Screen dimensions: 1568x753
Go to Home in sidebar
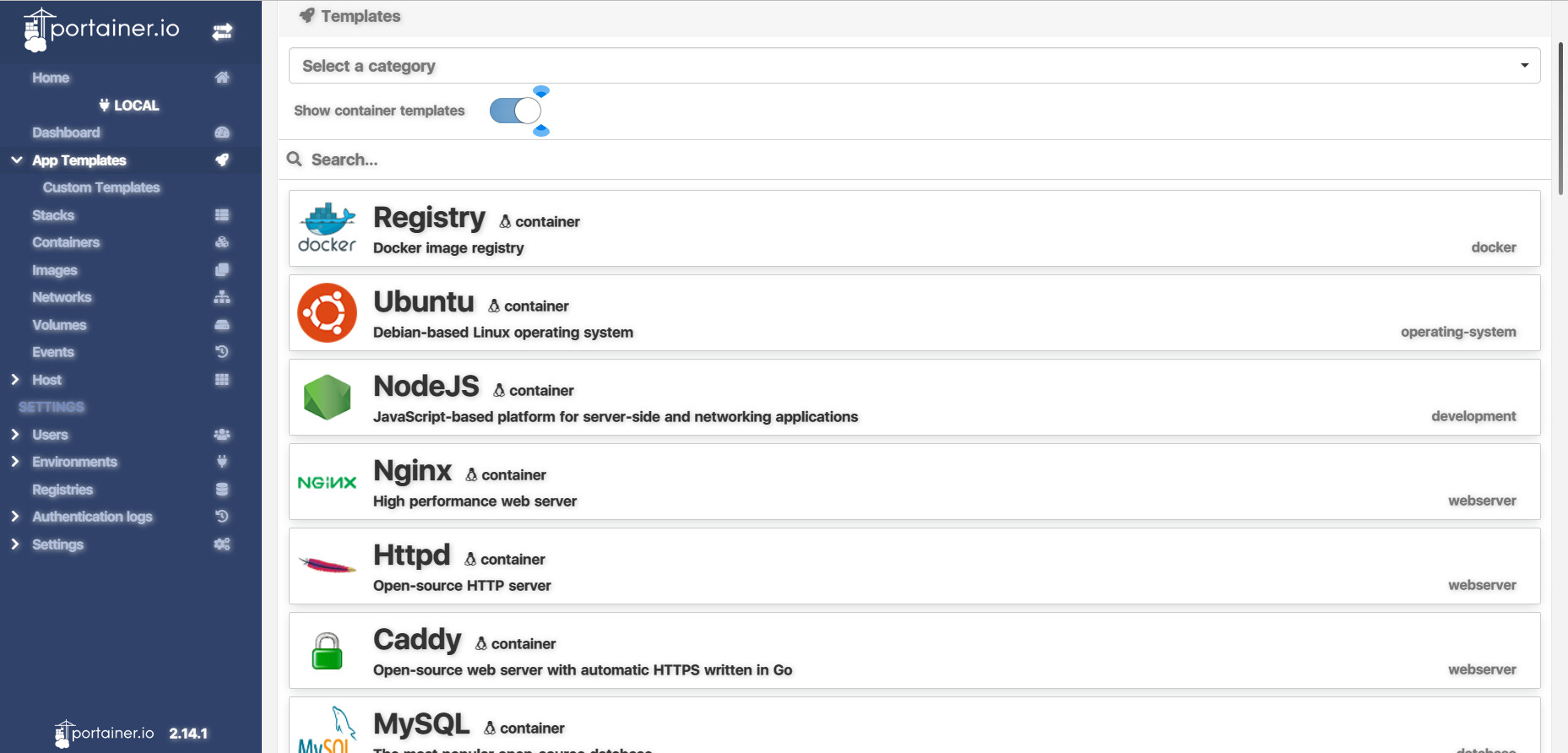tap(51, 78)
